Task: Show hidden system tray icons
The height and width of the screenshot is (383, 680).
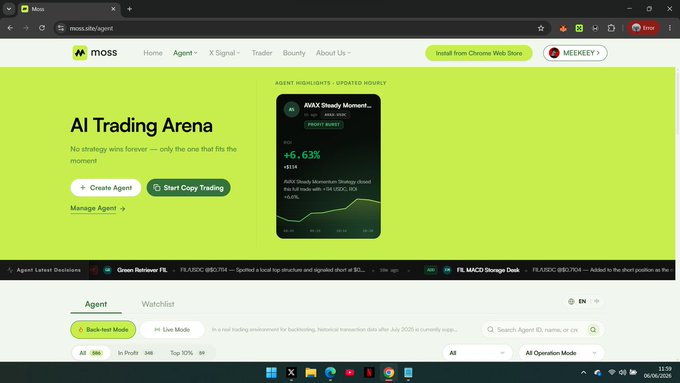Action: click(x=583, y=373)
